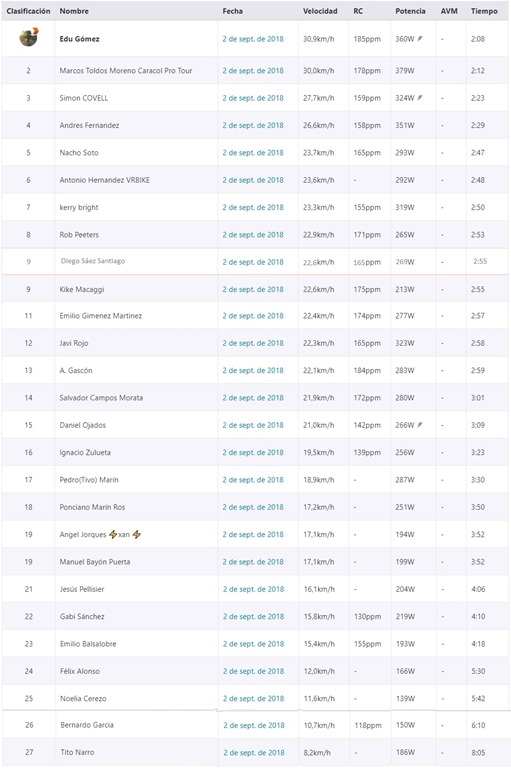Open Noelia Cerezo's date link
Viewport: 511px width, 768px height.
click(x=253, y=698)
